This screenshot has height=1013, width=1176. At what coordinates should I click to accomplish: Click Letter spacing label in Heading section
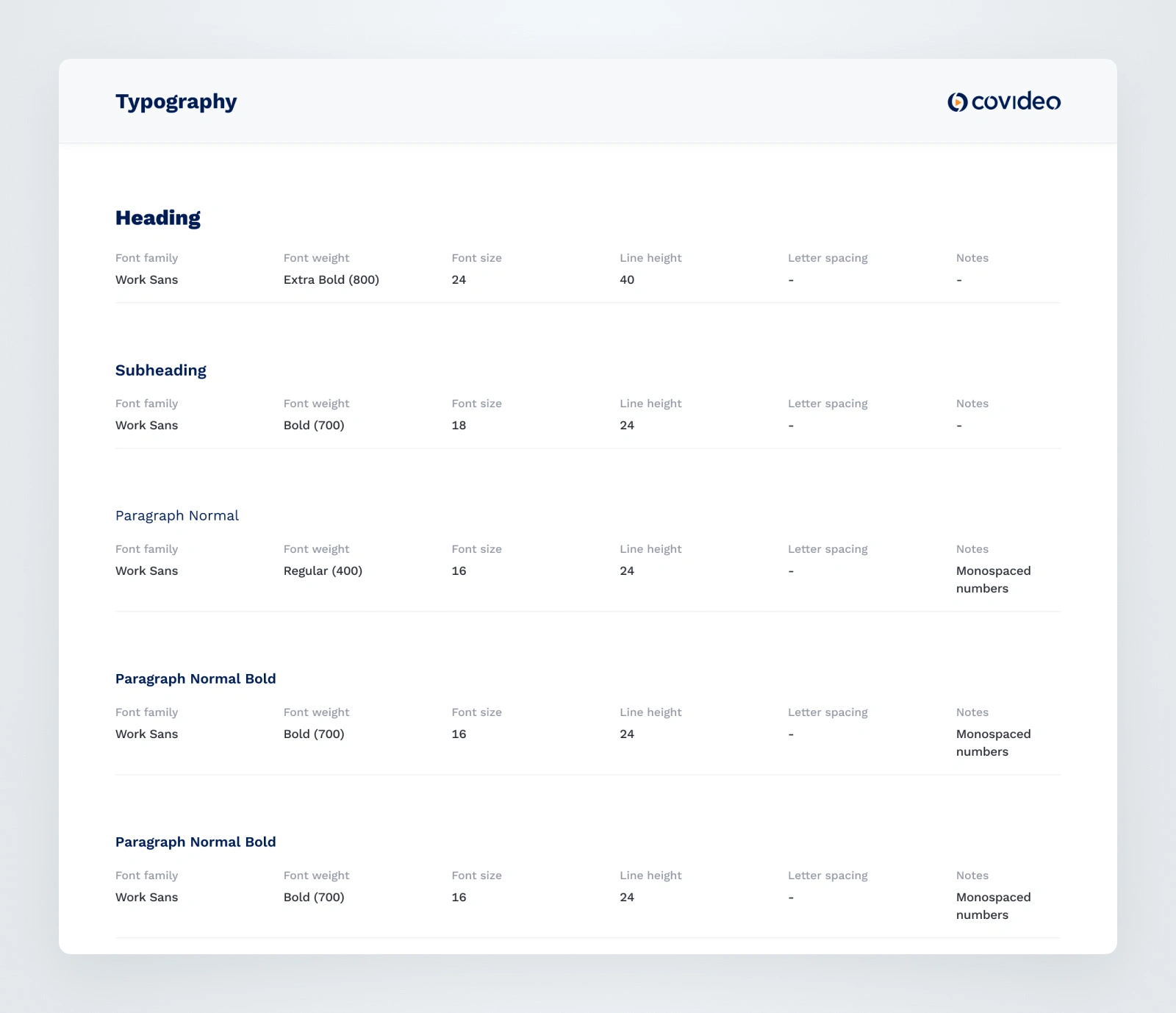coord(828,258)
